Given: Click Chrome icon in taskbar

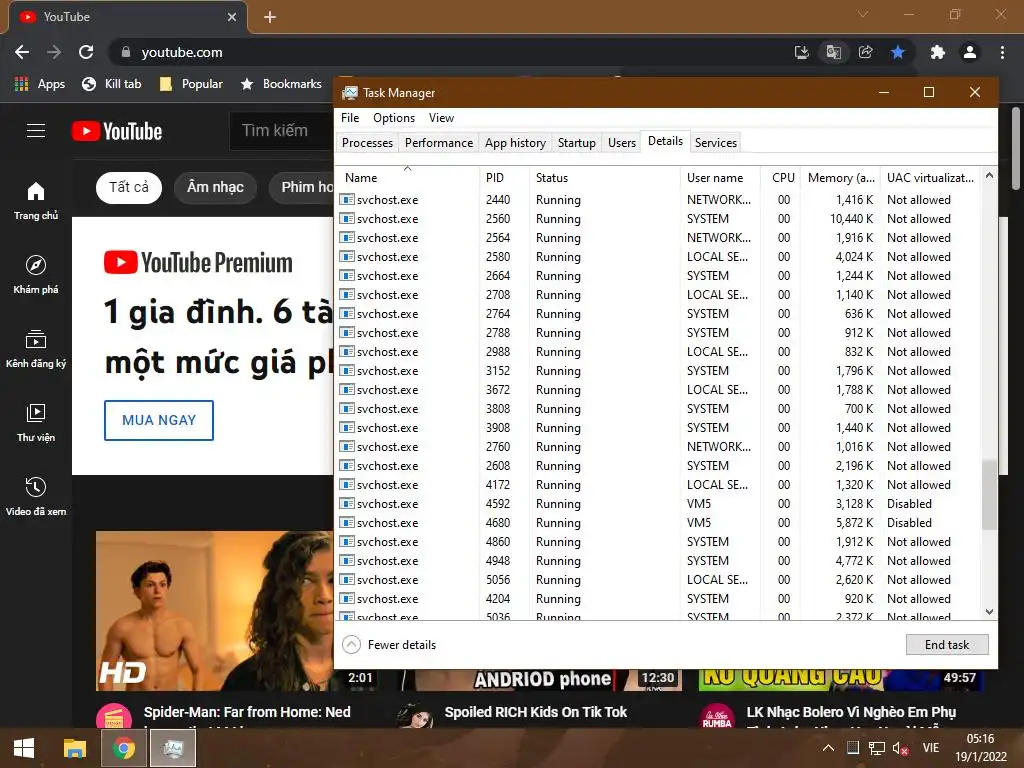Looking at the screenshot, I should click(x=123, y=748).
